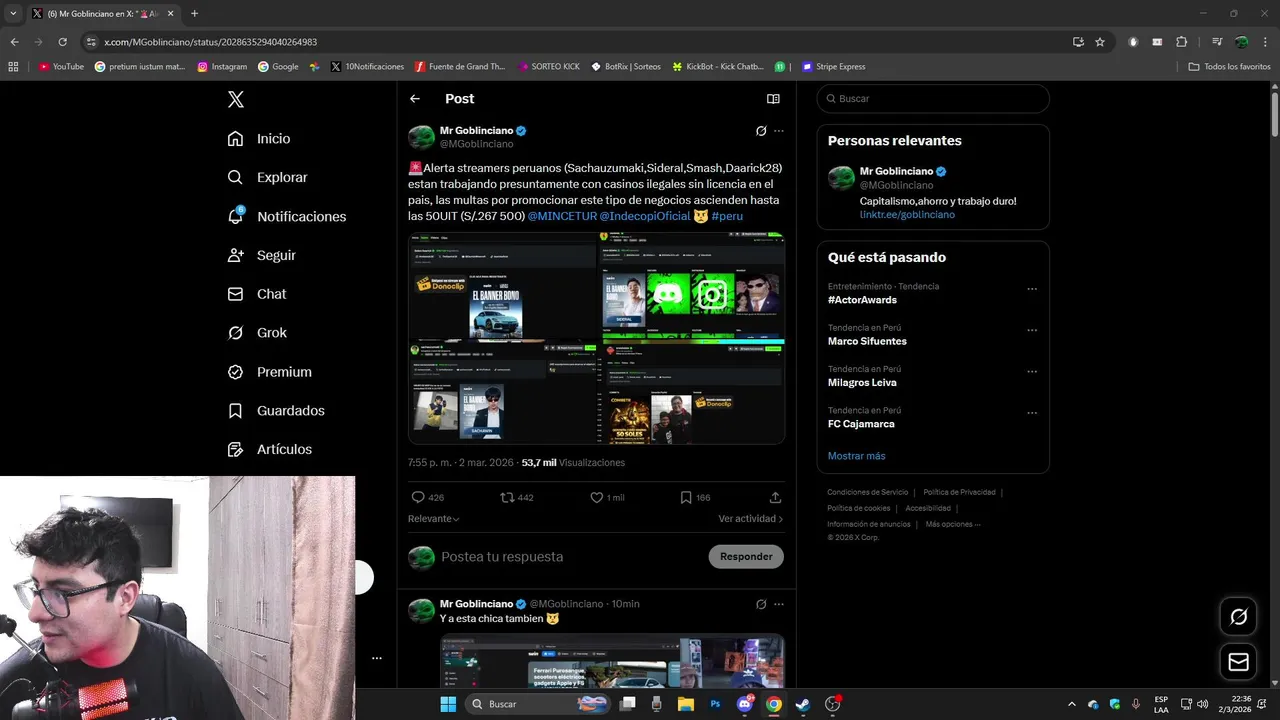
Task: Open top-right image of the post
Action: coord(691,285)
